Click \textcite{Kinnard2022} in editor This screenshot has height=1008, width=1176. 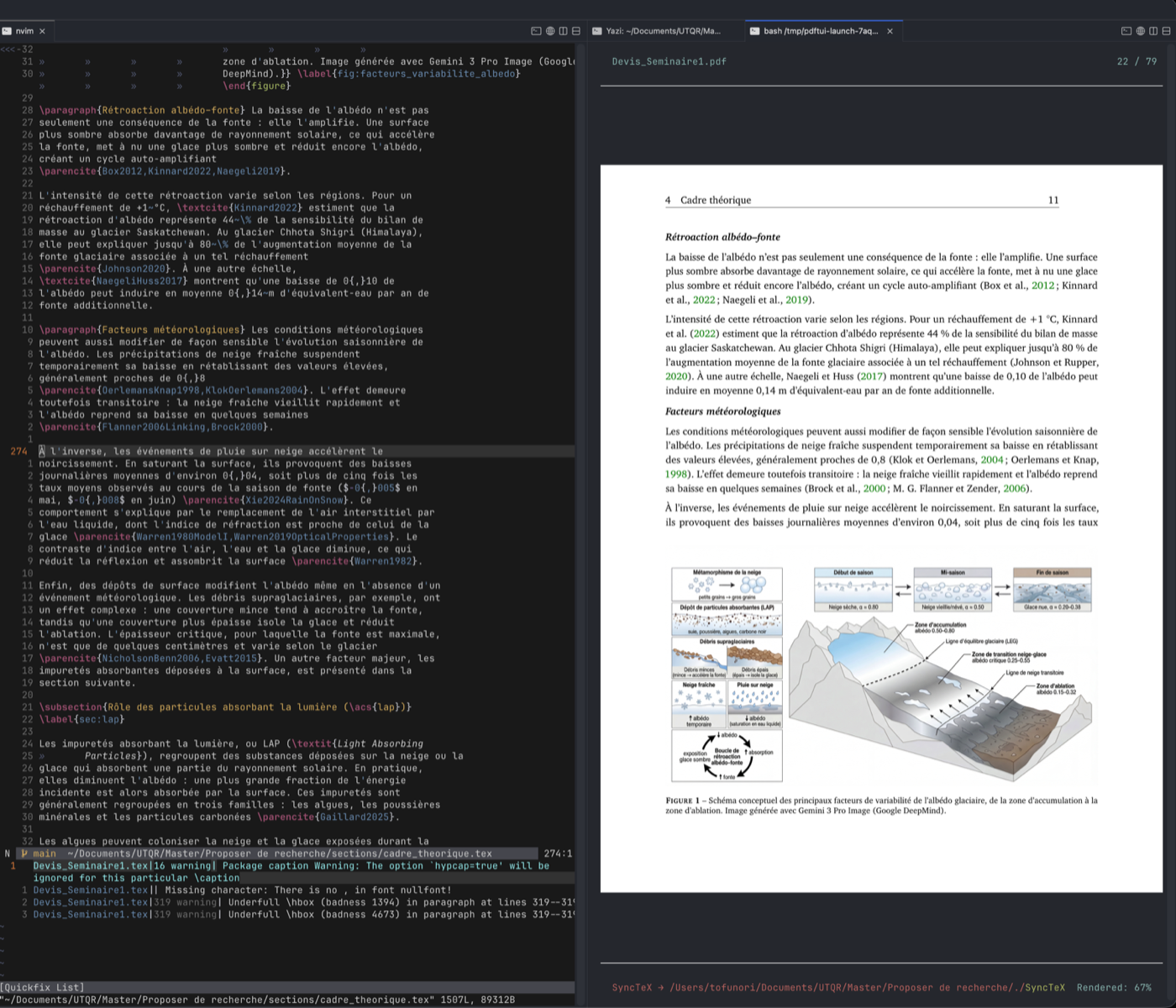[239, 207]
